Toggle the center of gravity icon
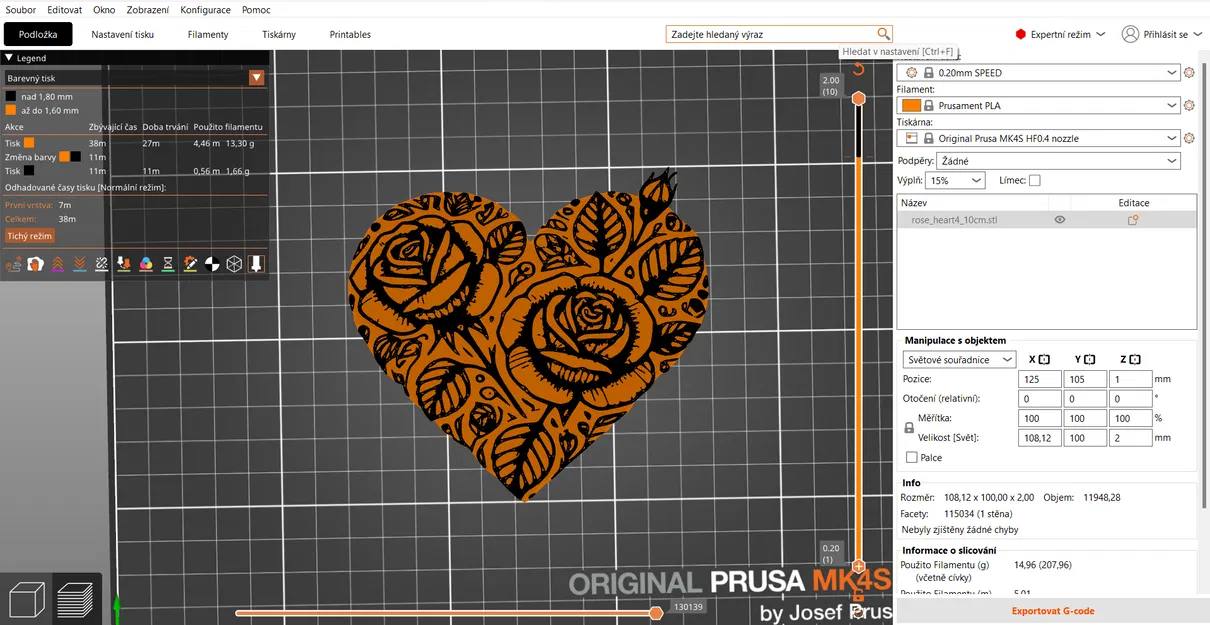Viewport: 1210px width, 625px height. tap(211, 263)
